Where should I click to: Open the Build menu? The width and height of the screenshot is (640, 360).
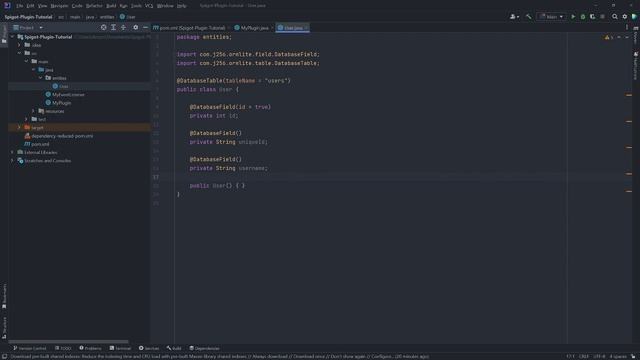pos(111,6)
